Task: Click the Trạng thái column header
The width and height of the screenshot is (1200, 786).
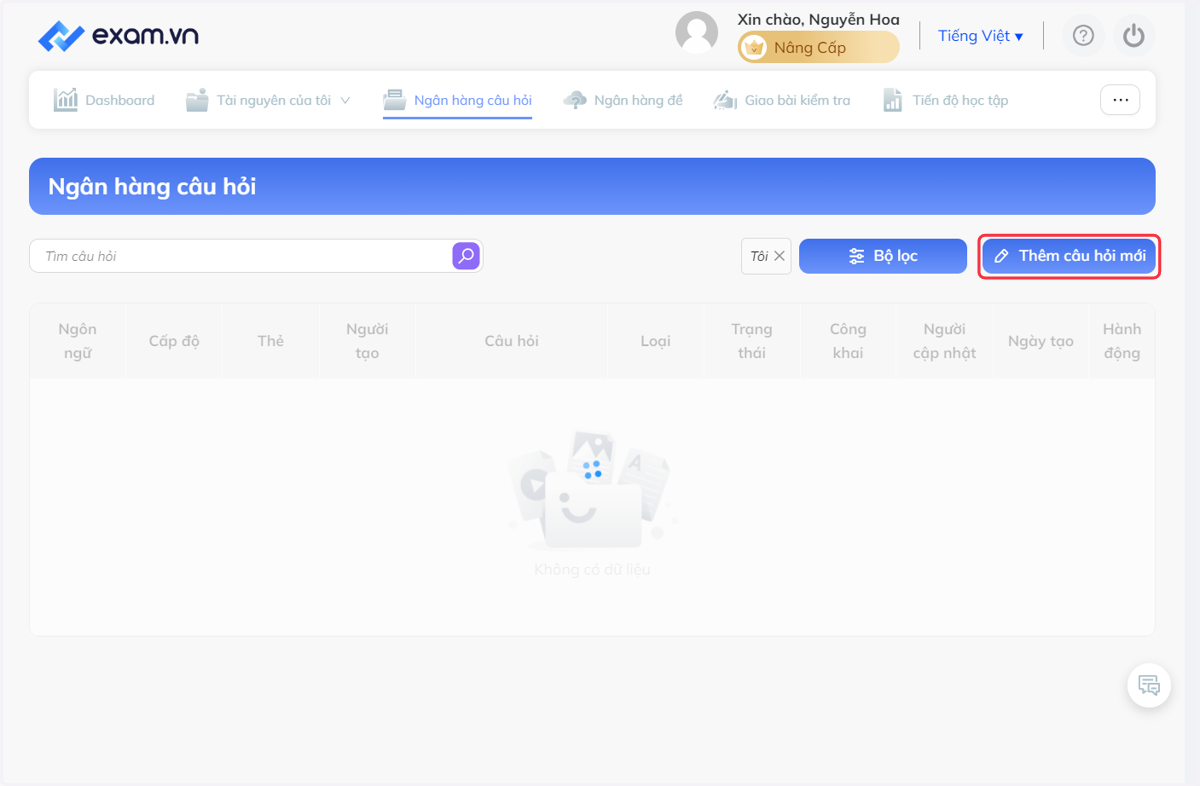Action: [752, 341]
